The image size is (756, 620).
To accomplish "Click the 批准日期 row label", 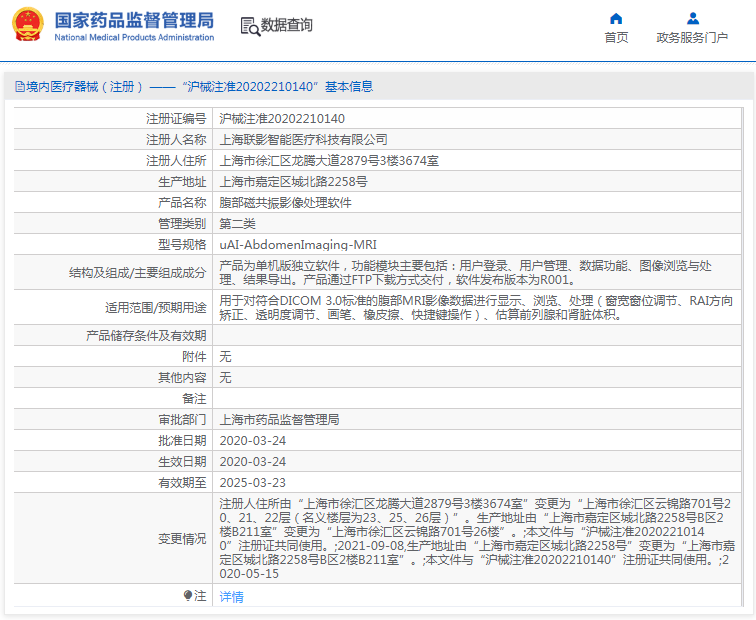I will click(182, 441).
